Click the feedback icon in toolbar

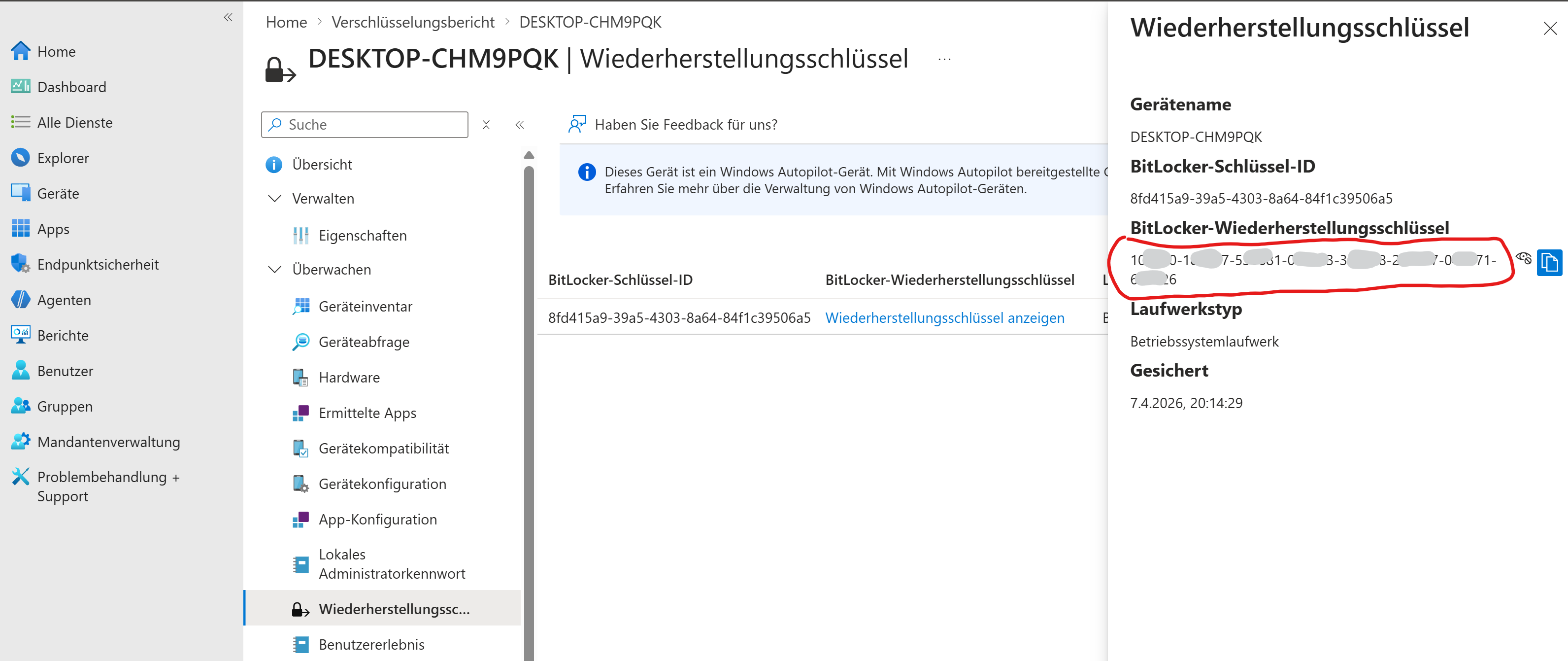tap(576, 124)
